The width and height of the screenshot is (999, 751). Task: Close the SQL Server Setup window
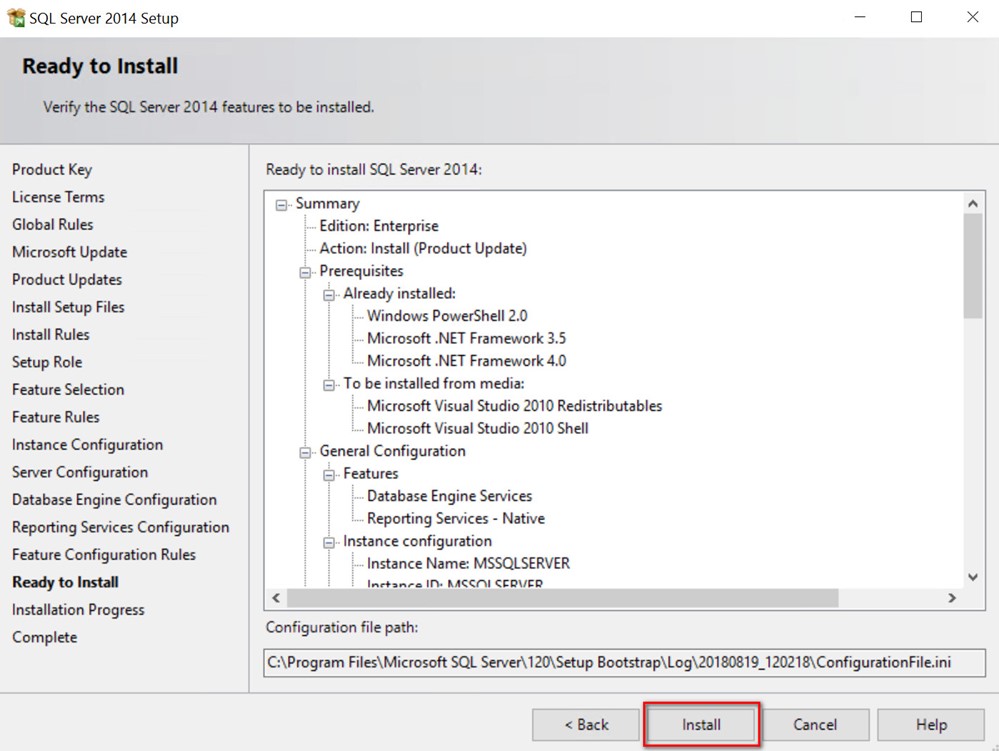pyautogui.click(x=972, y=17)
